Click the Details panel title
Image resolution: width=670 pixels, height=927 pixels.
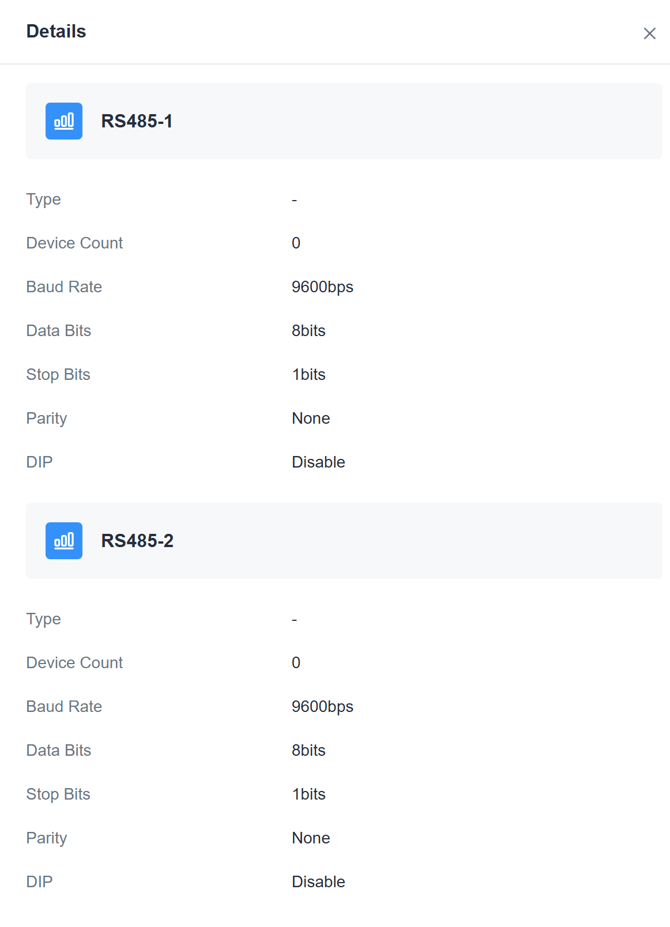[x=56, y=32]
